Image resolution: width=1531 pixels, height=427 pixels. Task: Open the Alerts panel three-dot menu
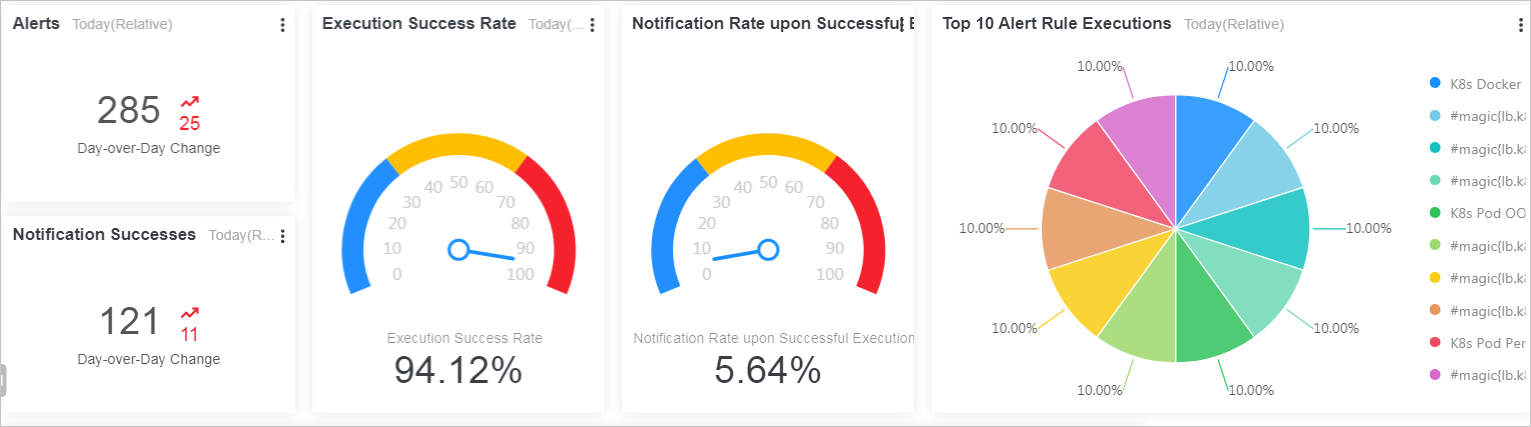tap(283, 25)
